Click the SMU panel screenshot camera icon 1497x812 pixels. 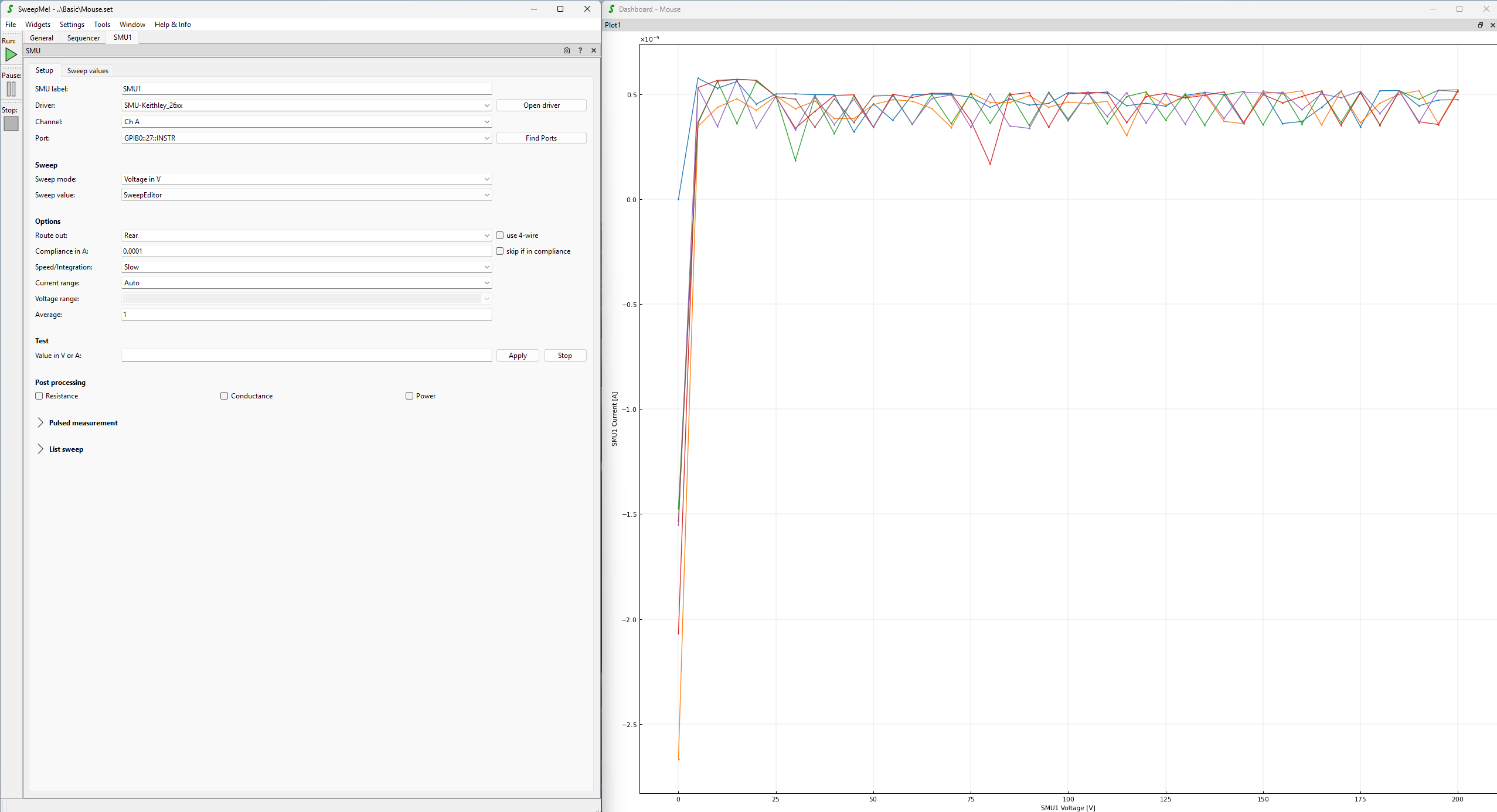566,50
